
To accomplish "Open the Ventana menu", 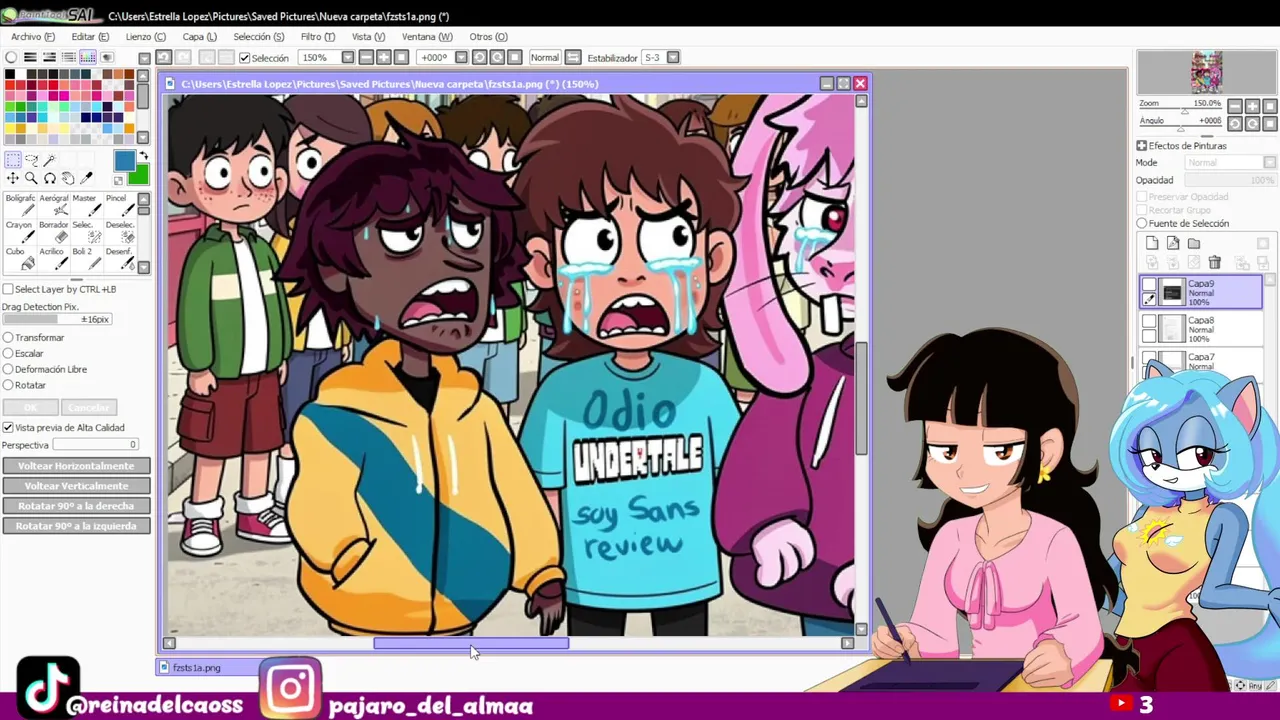I will pos(427,37).
